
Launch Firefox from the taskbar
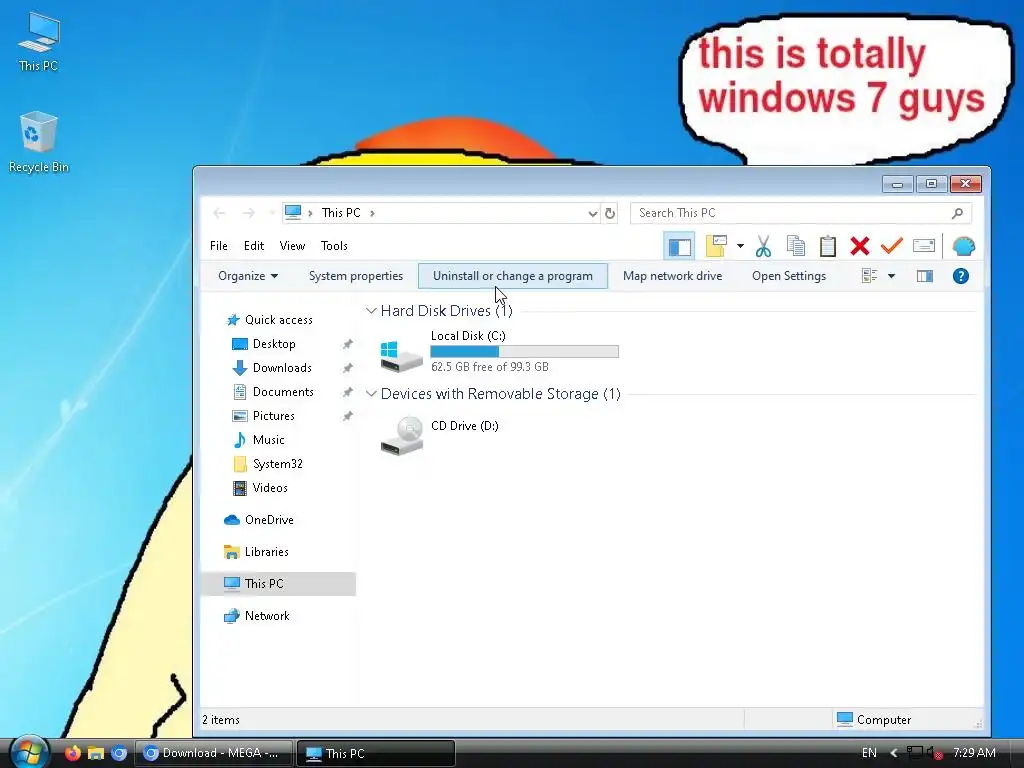[x=72, y=753]
